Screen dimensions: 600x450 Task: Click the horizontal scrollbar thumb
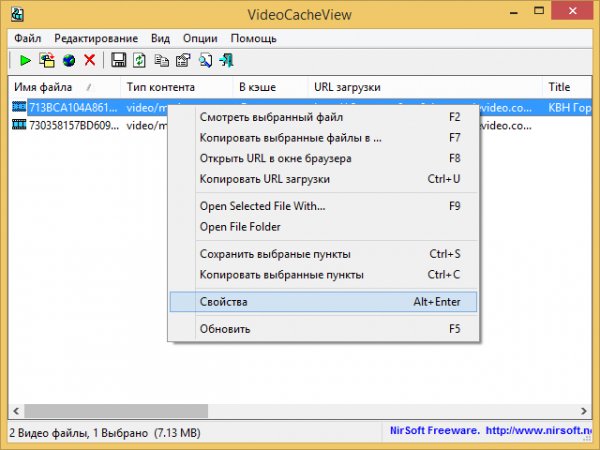point(116,411)
